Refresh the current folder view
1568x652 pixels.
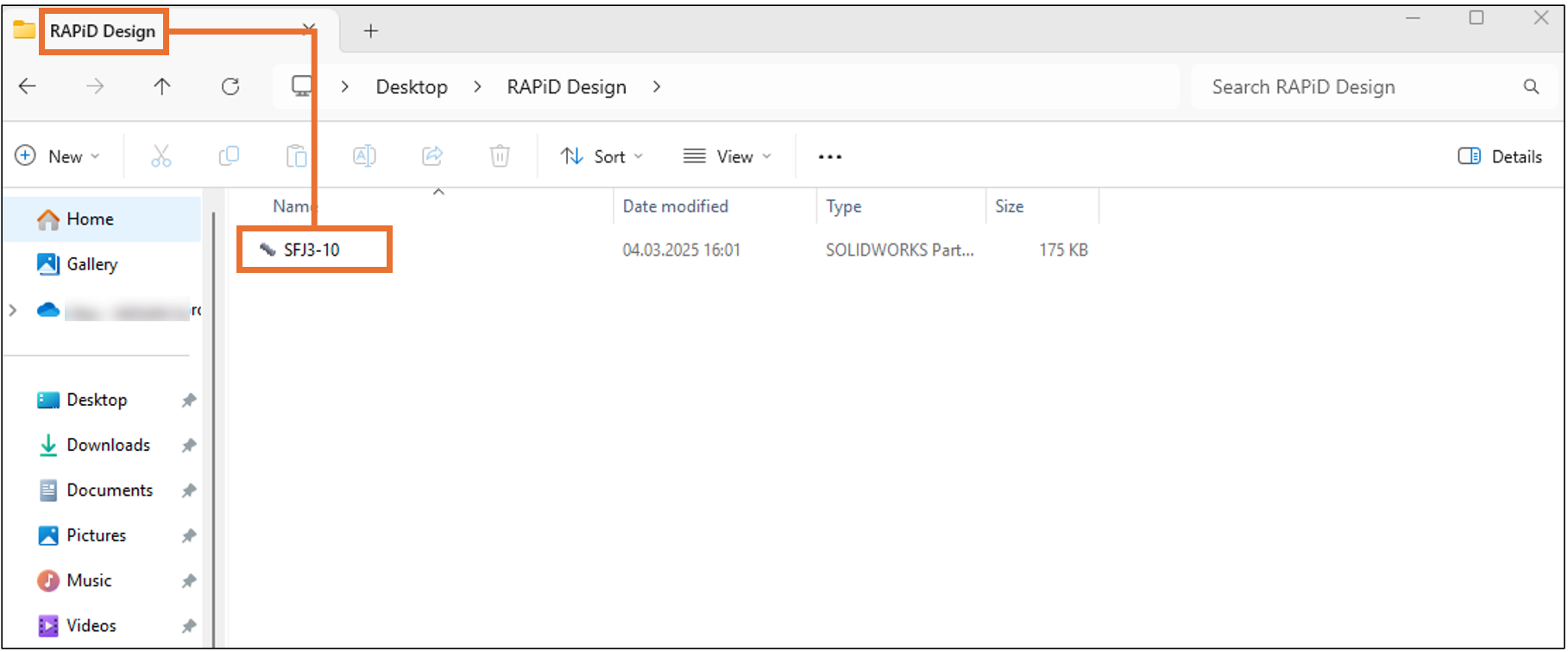pos(230,86)
